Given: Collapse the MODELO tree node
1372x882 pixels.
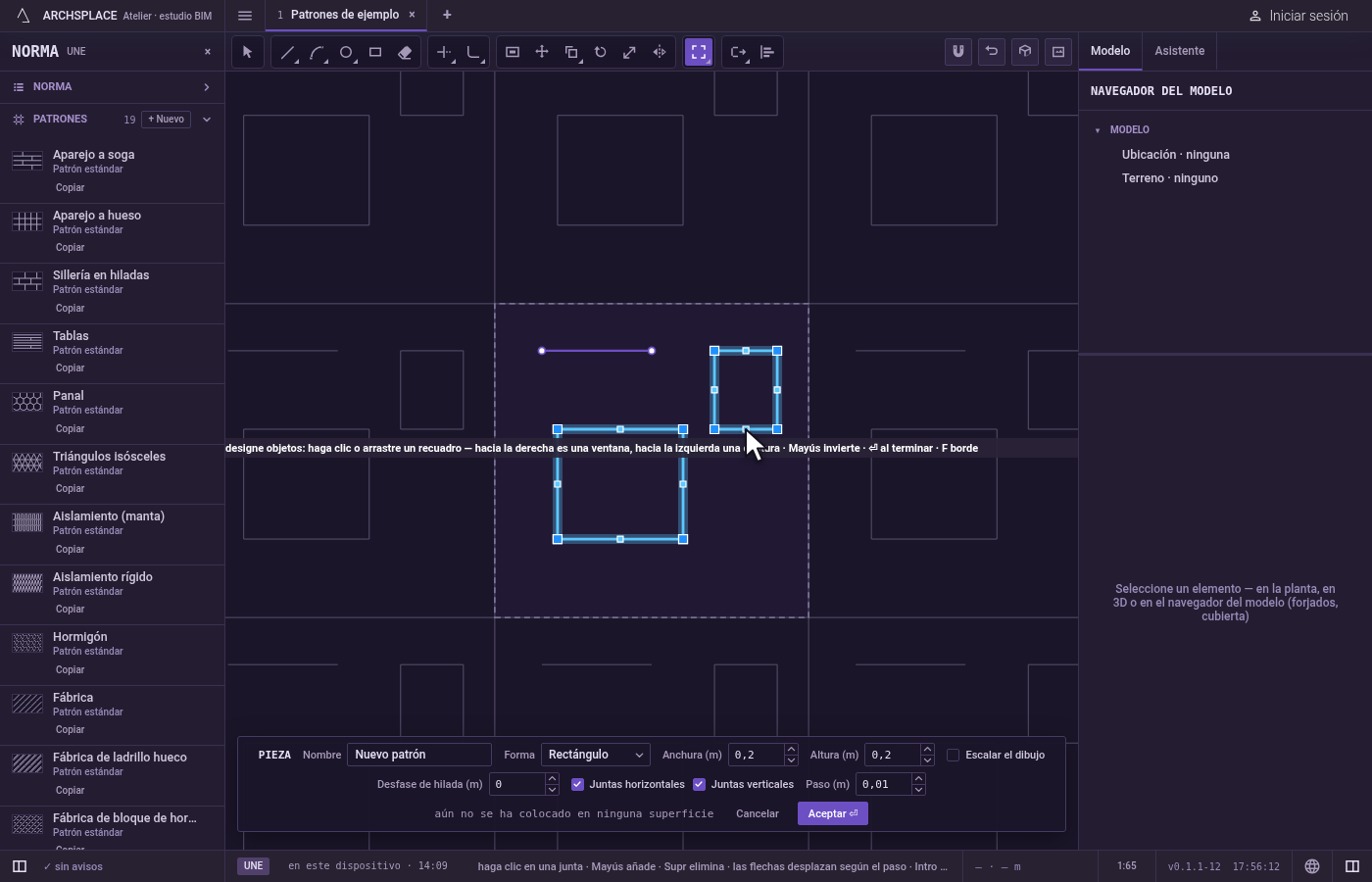Looking at the screenshot, I should coord(1098,130).
